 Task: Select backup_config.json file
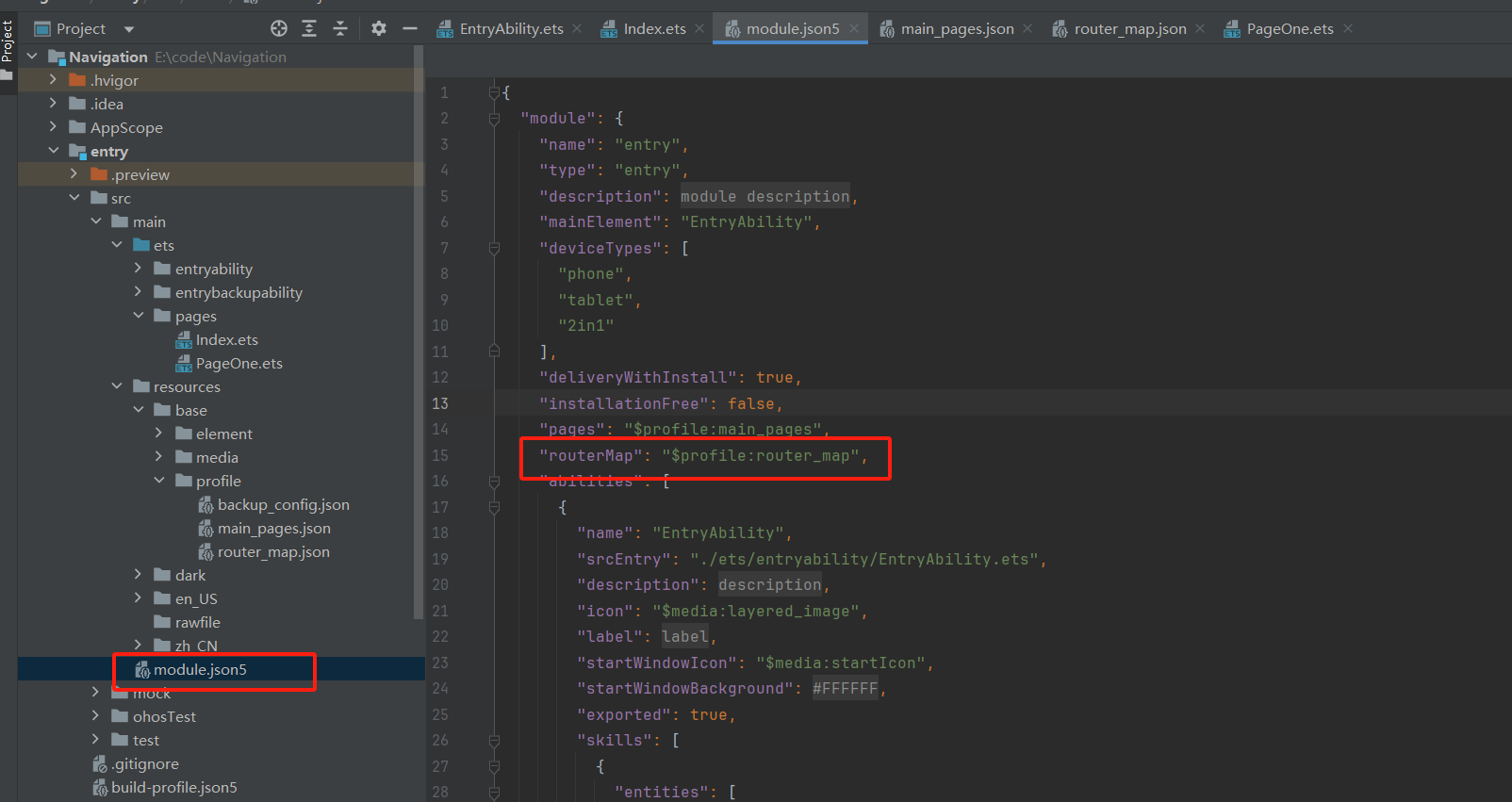pyautogui.click(x=283, y=504)
